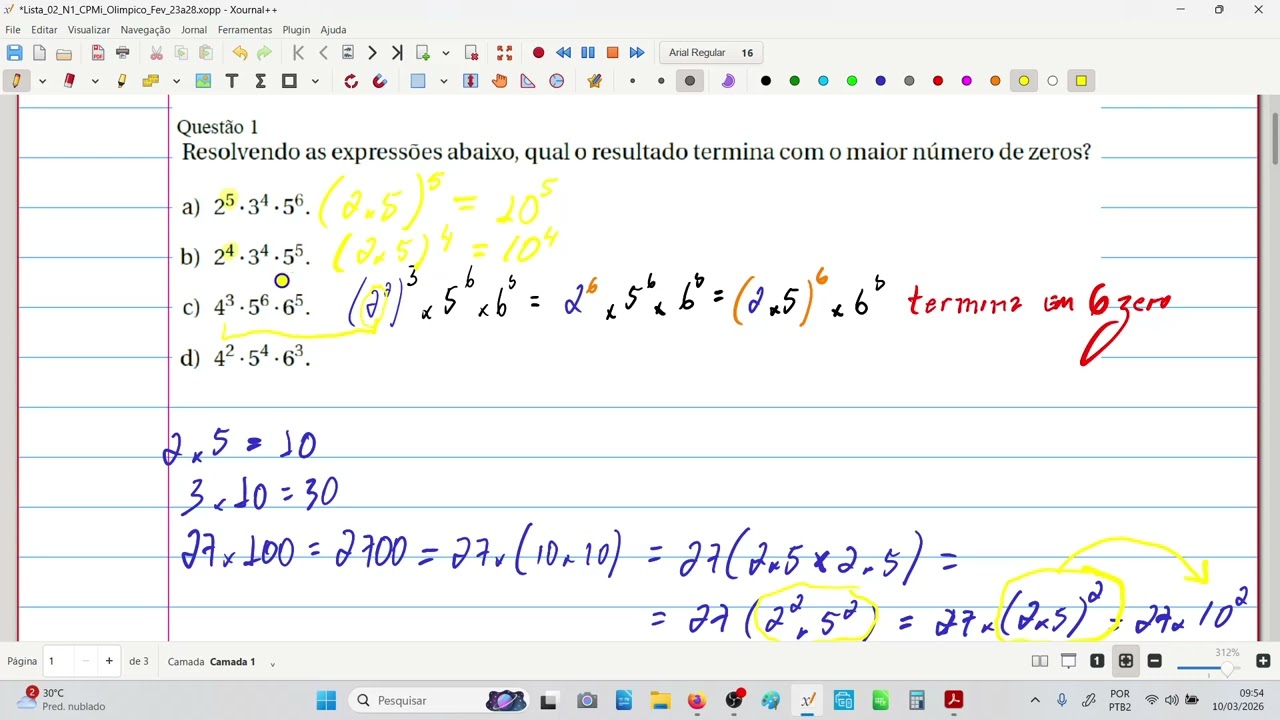Expand the Eraser options dropdown

[95, 81]
